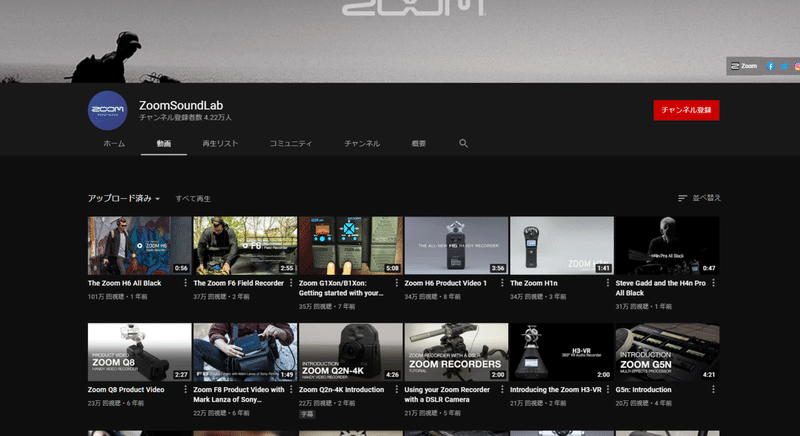Play The Zoom H6 All Black thumbnail
Screen dimensions: 800x436
pyautogui.click(x=139, y=246)
